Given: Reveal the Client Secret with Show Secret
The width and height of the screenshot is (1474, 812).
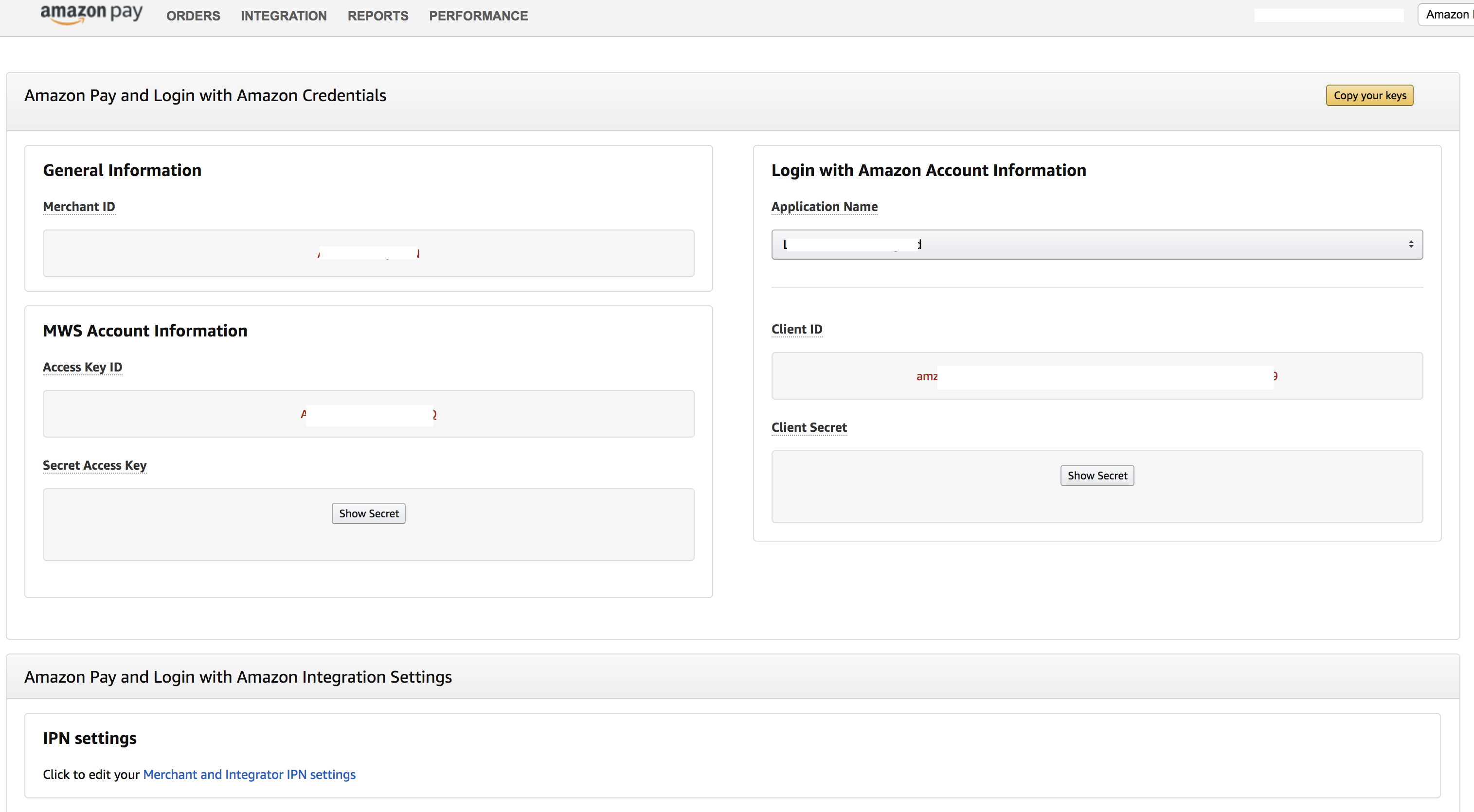Looking at the screenshot, I should click(1097, 476).
